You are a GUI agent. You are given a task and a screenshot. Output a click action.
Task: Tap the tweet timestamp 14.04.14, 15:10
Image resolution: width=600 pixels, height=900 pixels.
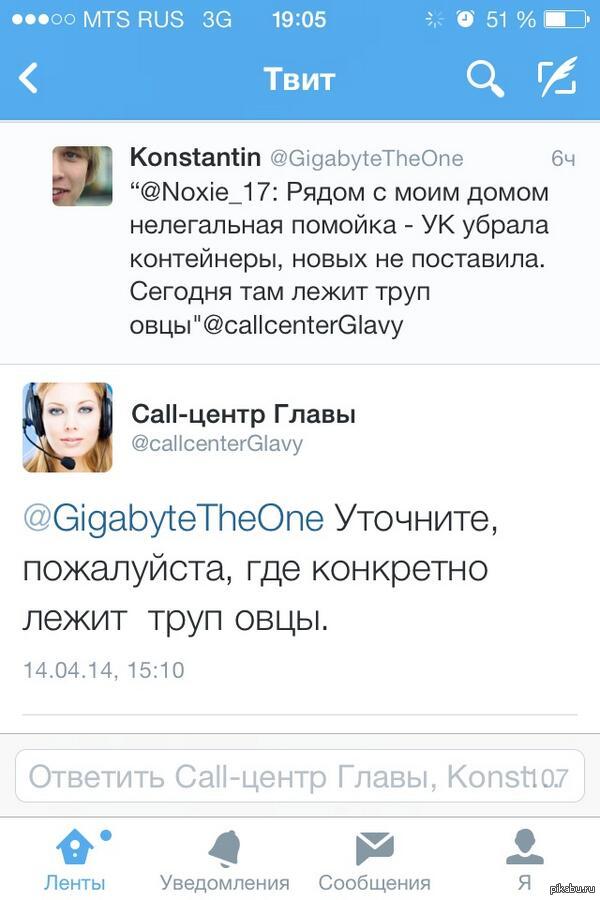104,670
